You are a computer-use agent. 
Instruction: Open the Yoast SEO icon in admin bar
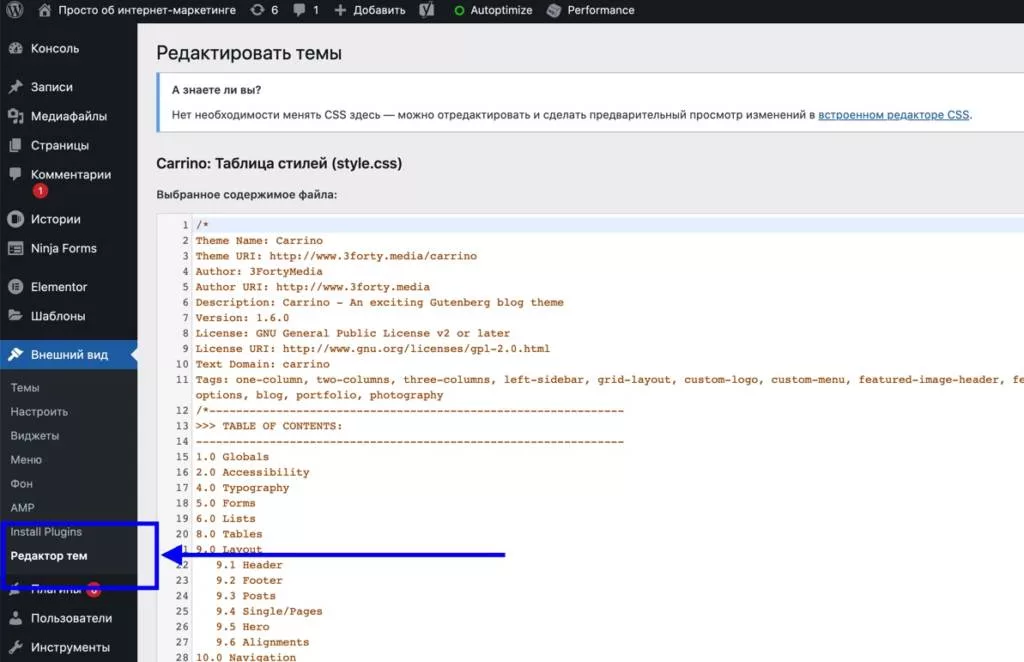[426, 10]
